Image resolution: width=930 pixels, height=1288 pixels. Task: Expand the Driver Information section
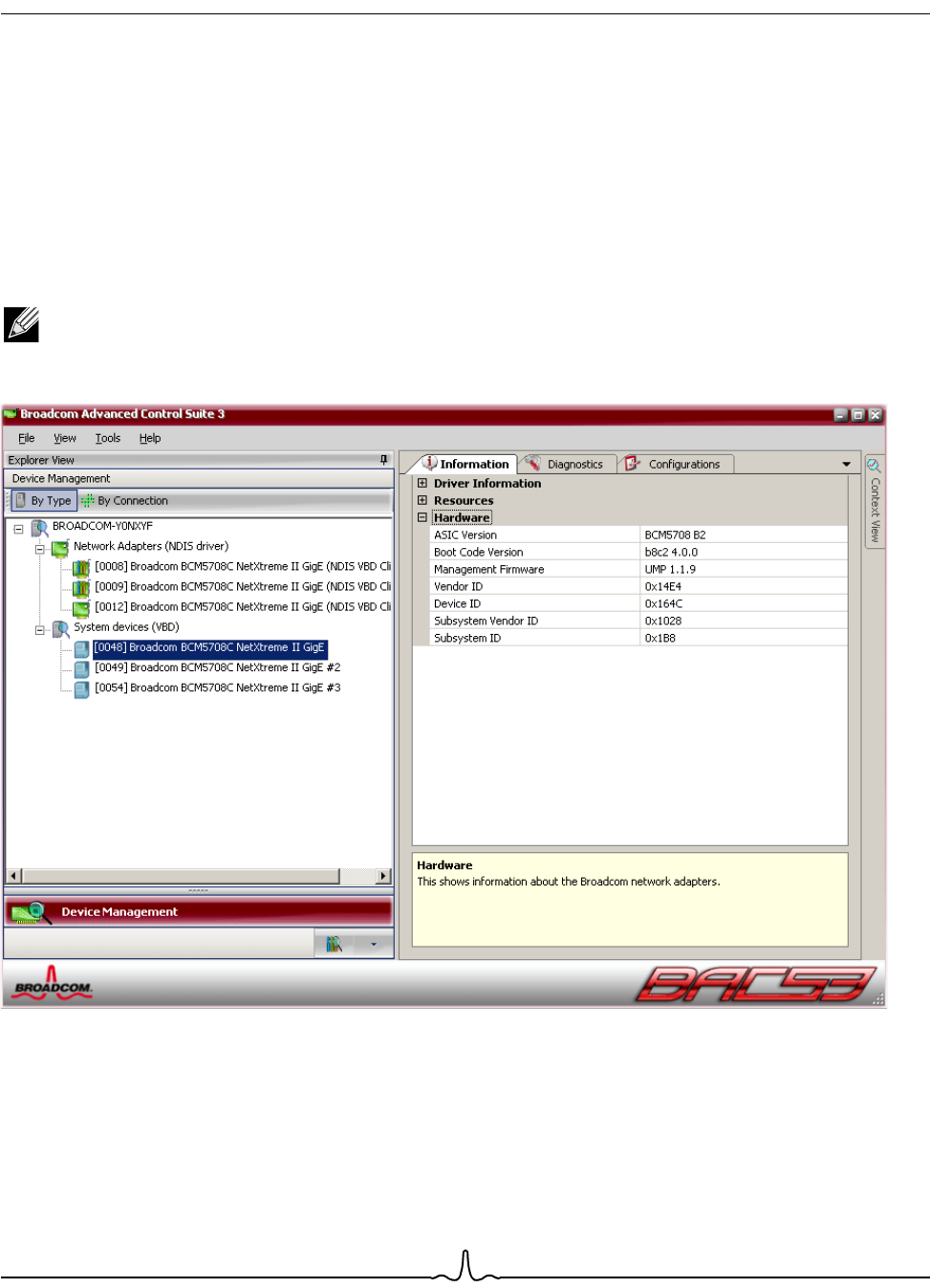[422, 483]
